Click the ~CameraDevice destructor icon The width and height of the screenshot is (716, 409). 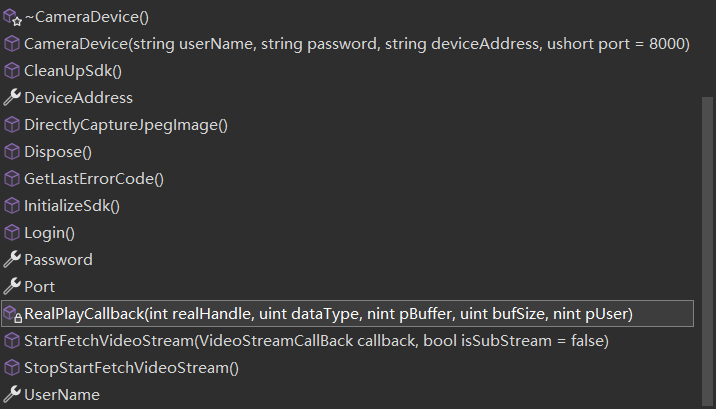tap(12, 17)
